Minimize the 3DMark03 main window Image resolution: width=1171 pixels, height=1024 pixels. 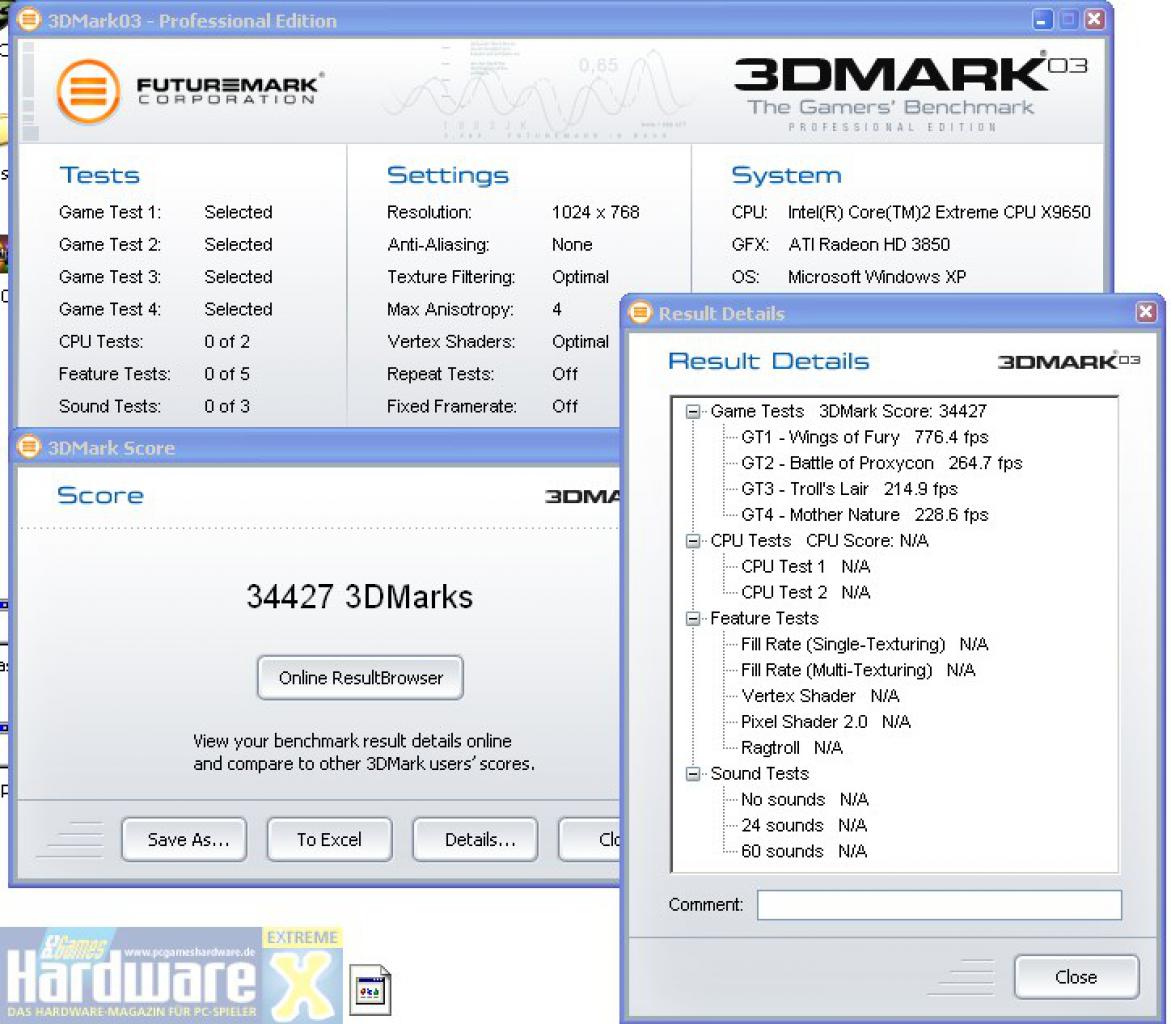(x=1042, y=19)
